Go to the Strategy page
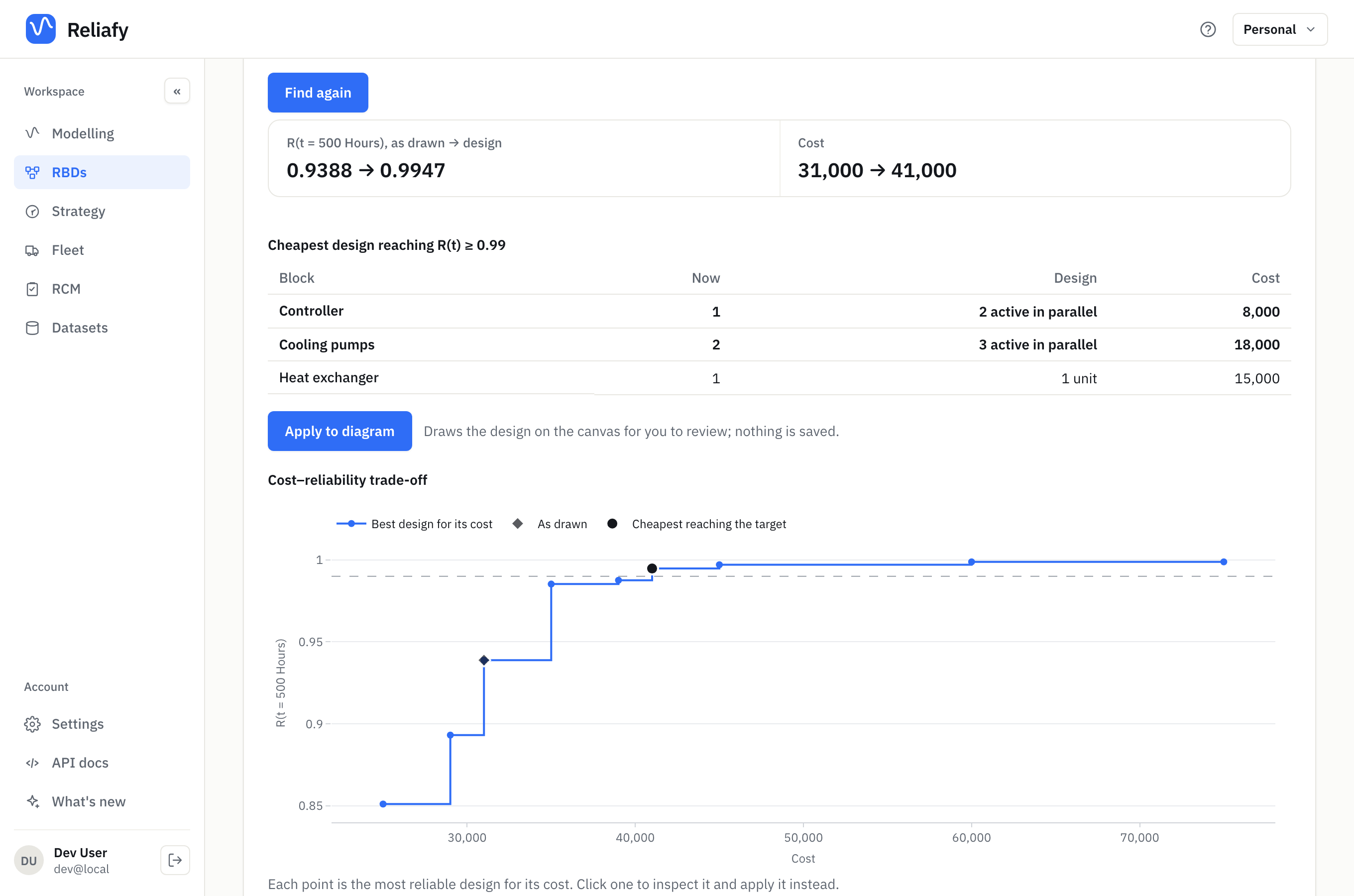The image size is (1354, 896). tap(102, 211)
